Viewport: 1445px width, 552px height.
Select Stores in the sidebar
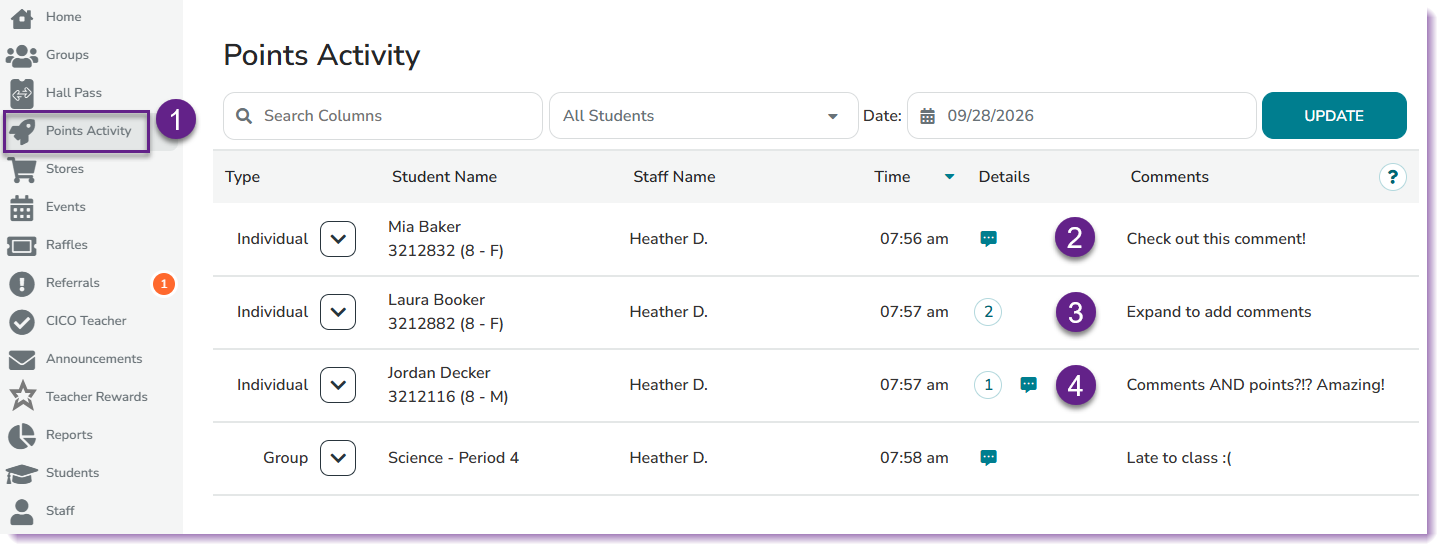(65, 169)
